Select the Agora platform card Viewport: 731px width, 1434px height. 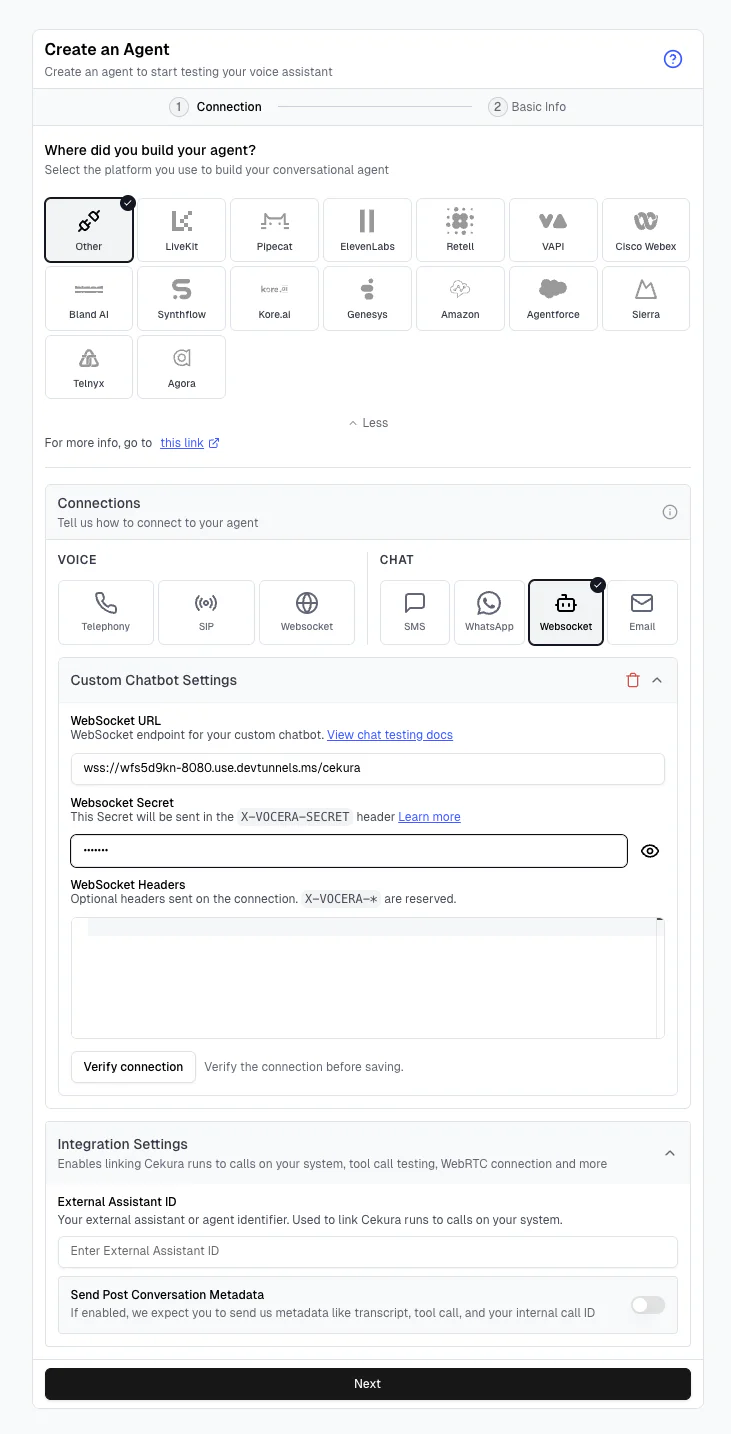click(x=181, y=367)
